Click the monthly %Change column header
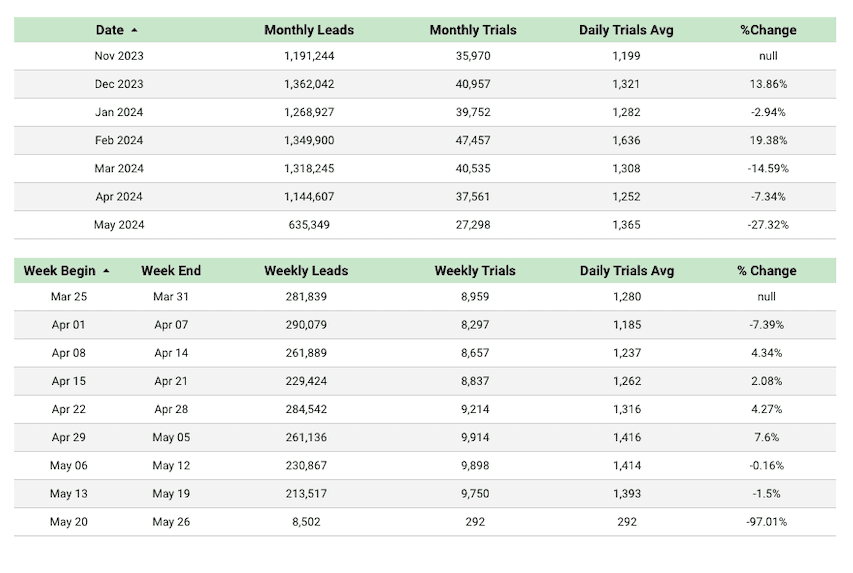Viewport: 853px width, 573px height. pyautogui.click(x=768, y=30)
